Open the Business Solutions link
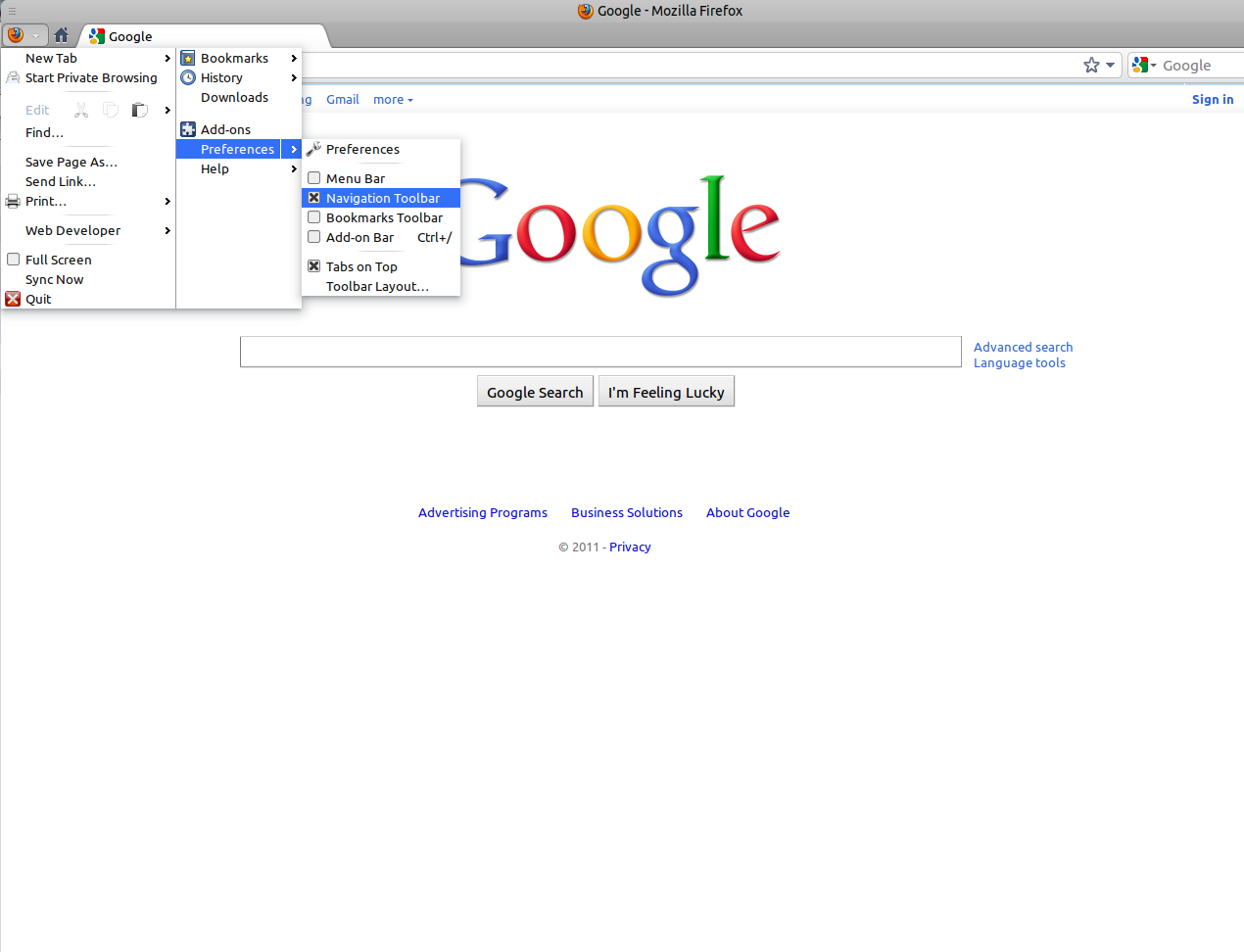The width and height of the screenshot is (1244, 952). (x=627, y=513)
